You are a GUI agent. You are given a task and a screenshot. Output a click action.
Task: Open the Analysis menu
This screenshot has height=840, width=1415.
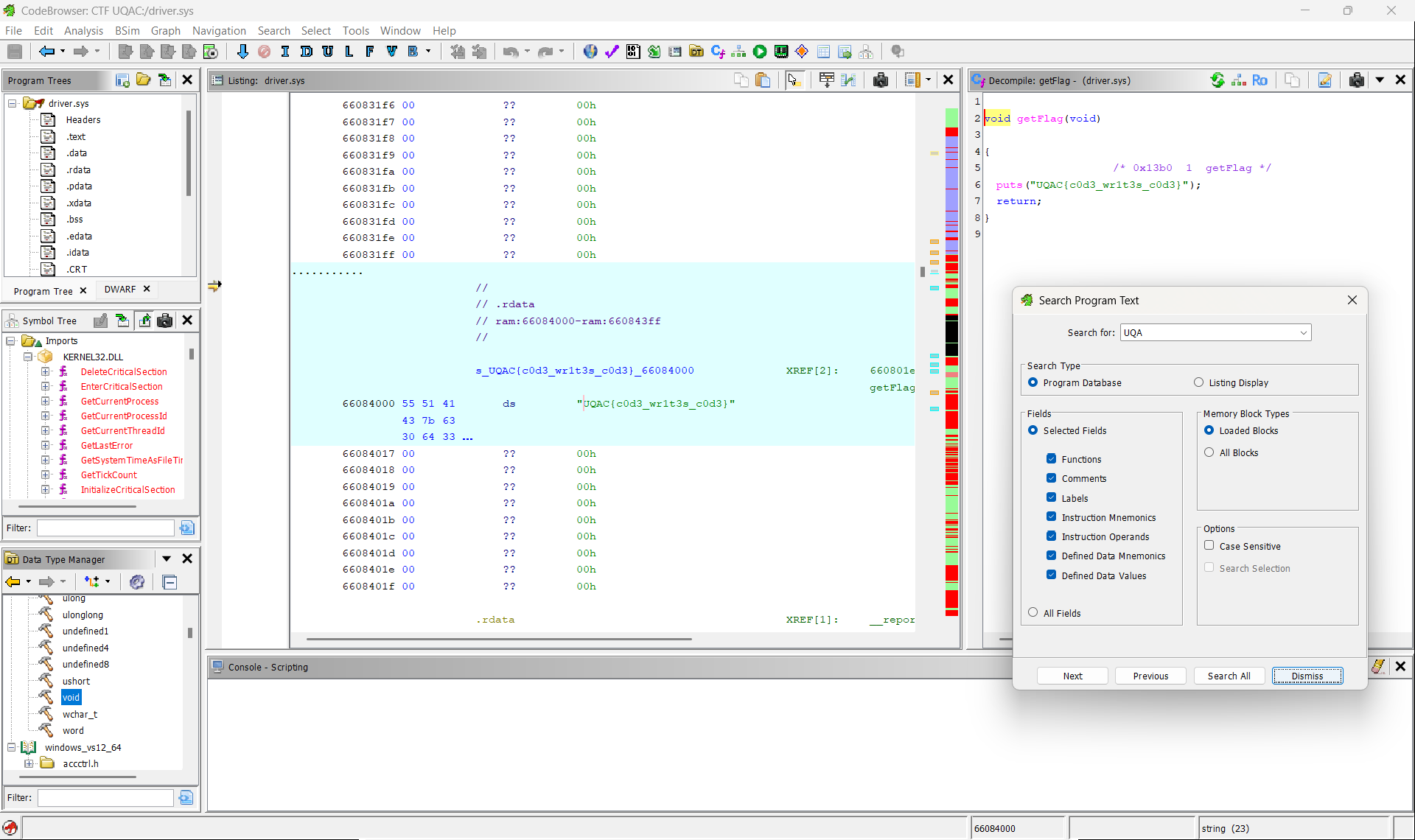coord(83,30)
